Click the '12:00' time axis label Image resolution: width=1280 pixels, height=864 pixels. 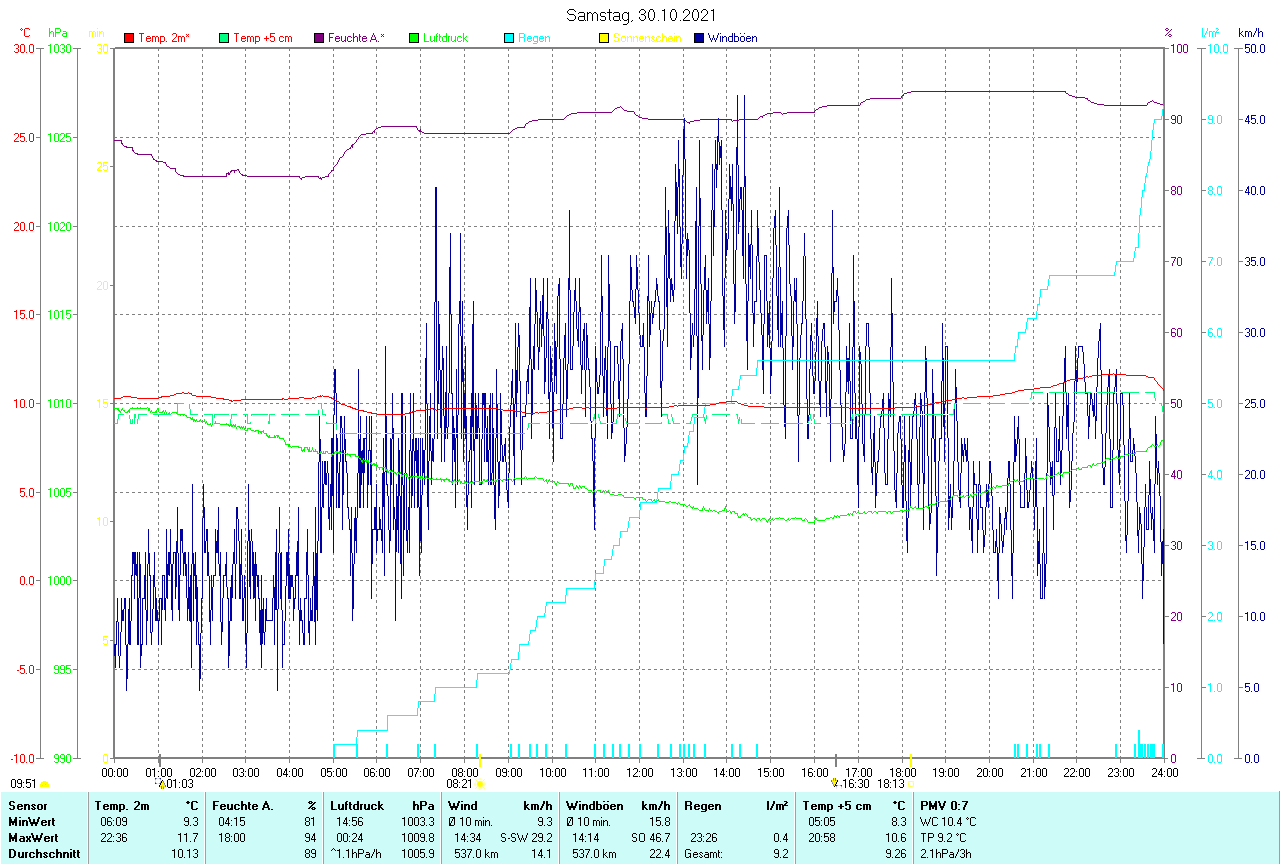pyautogui.click(x=640, y=773)
